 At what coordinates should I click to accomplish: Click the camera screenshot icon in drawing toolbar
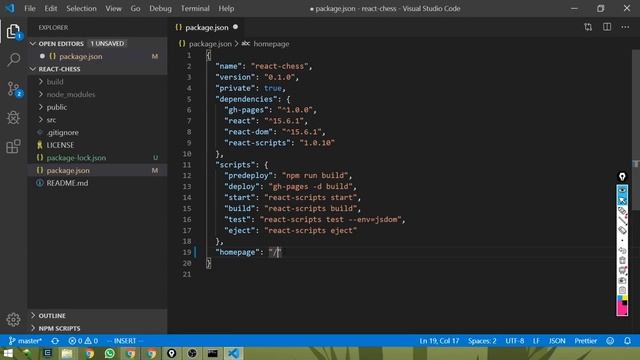[622, 280]
